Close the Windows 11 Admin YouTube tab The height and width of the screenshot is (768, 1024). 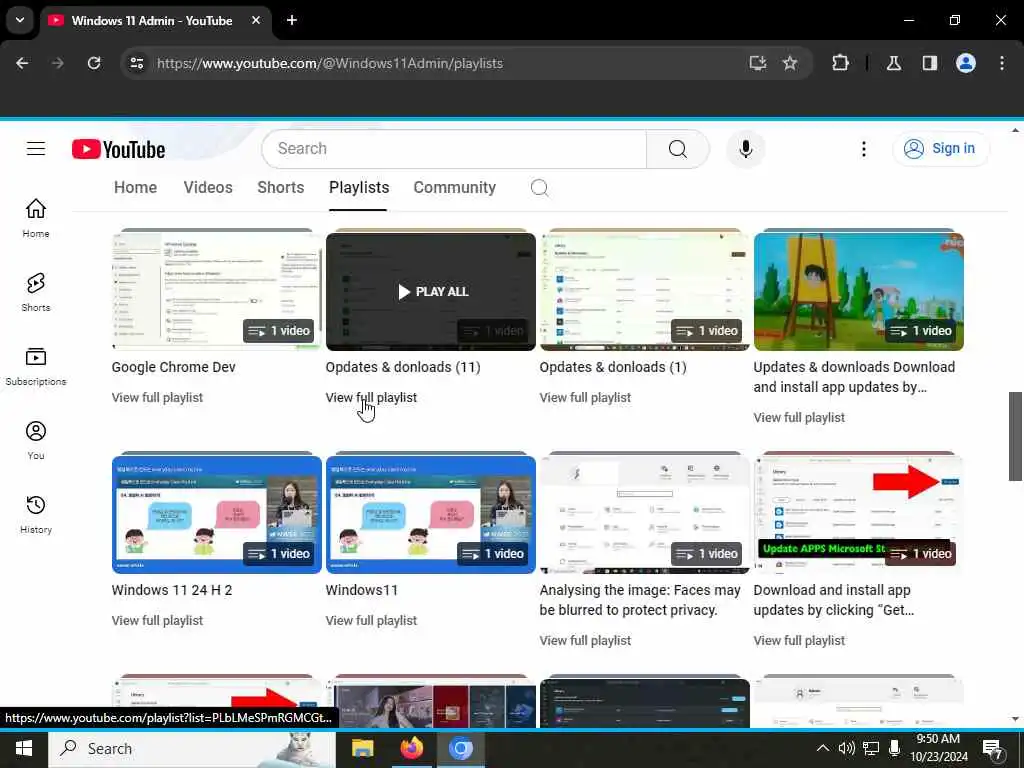(x=256, y=20)
